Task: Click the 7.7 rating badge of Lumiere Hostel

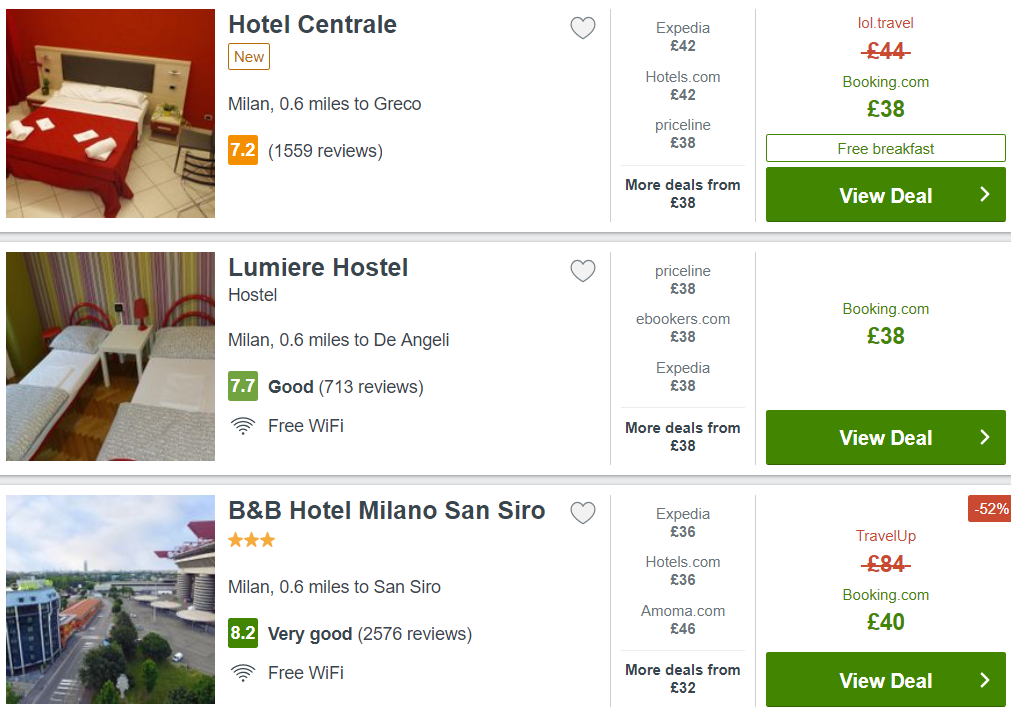Action: 243,386
